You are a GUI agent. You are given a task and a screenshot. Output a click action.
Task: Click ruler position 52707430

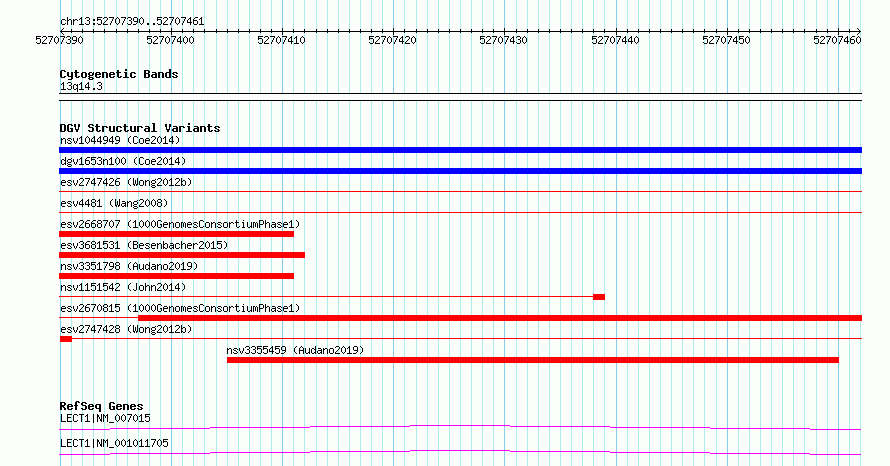[x=503, y=40]
